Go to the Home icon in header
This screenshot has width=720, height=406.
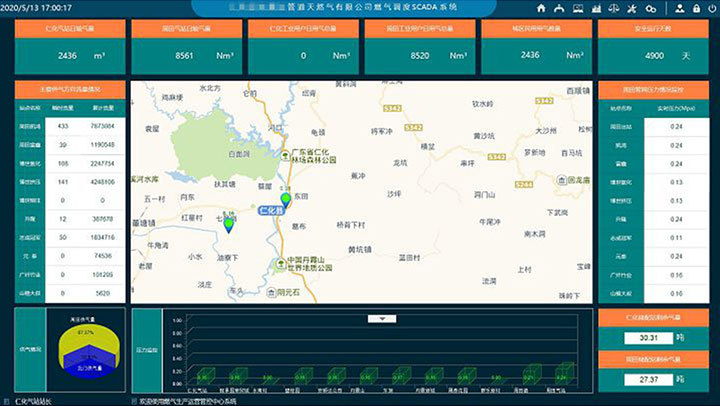[541, 8]
